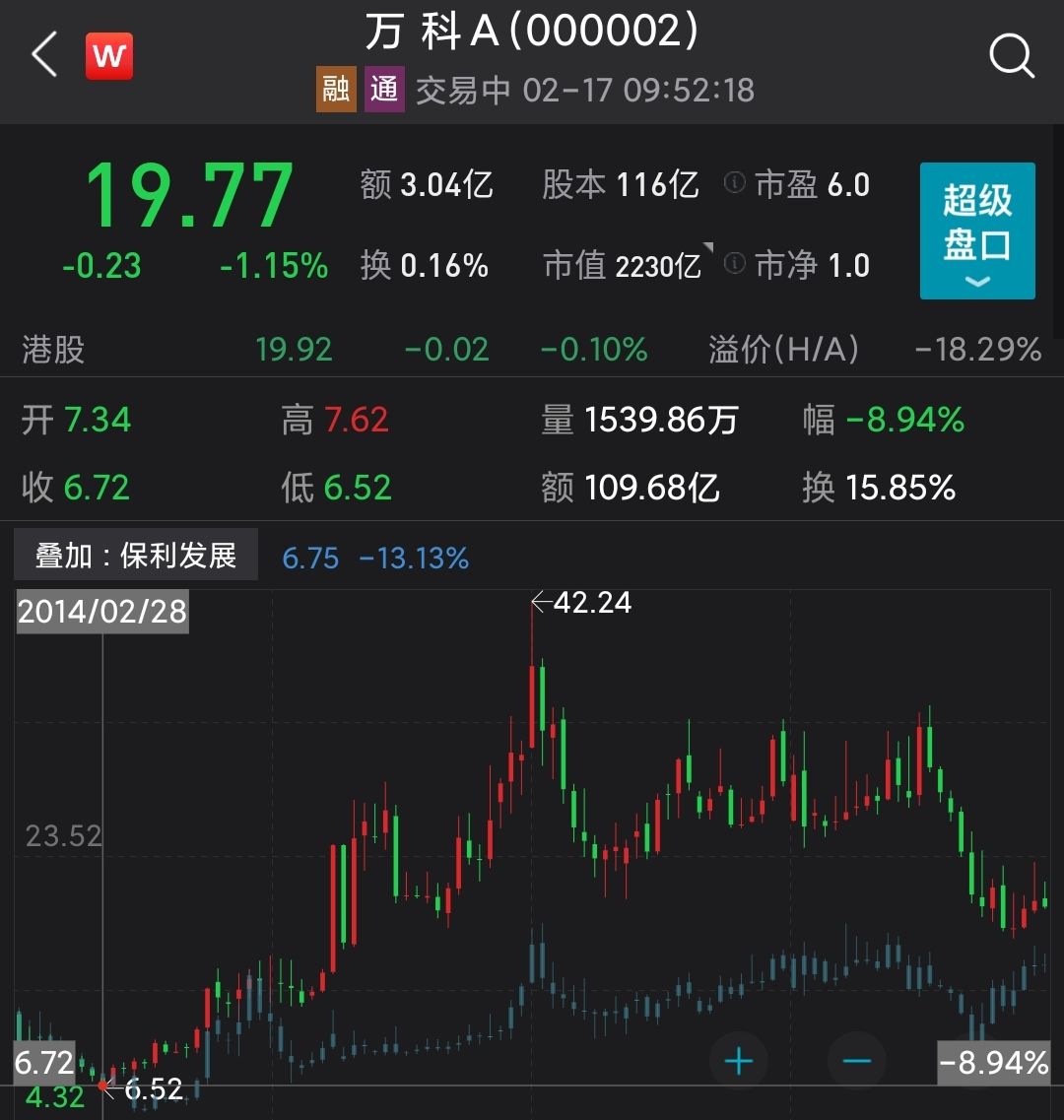Open the 叠加：保利发展 overlay selector
The width and height of the screenshot is (1064, 1120).
(136, 555)
